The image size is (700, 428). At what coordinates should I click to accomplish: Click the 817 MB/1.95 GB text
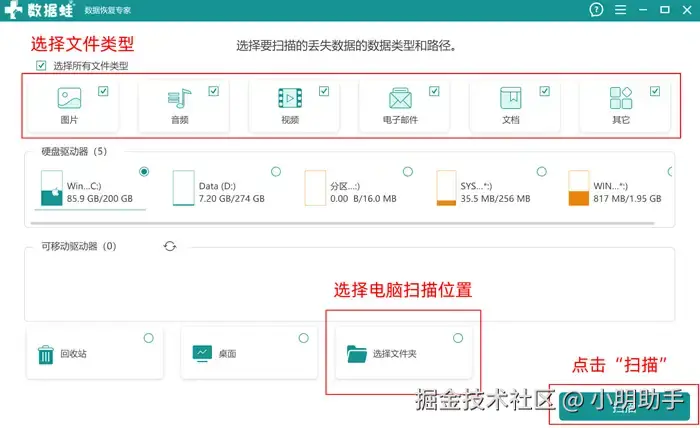coord(627,199)
